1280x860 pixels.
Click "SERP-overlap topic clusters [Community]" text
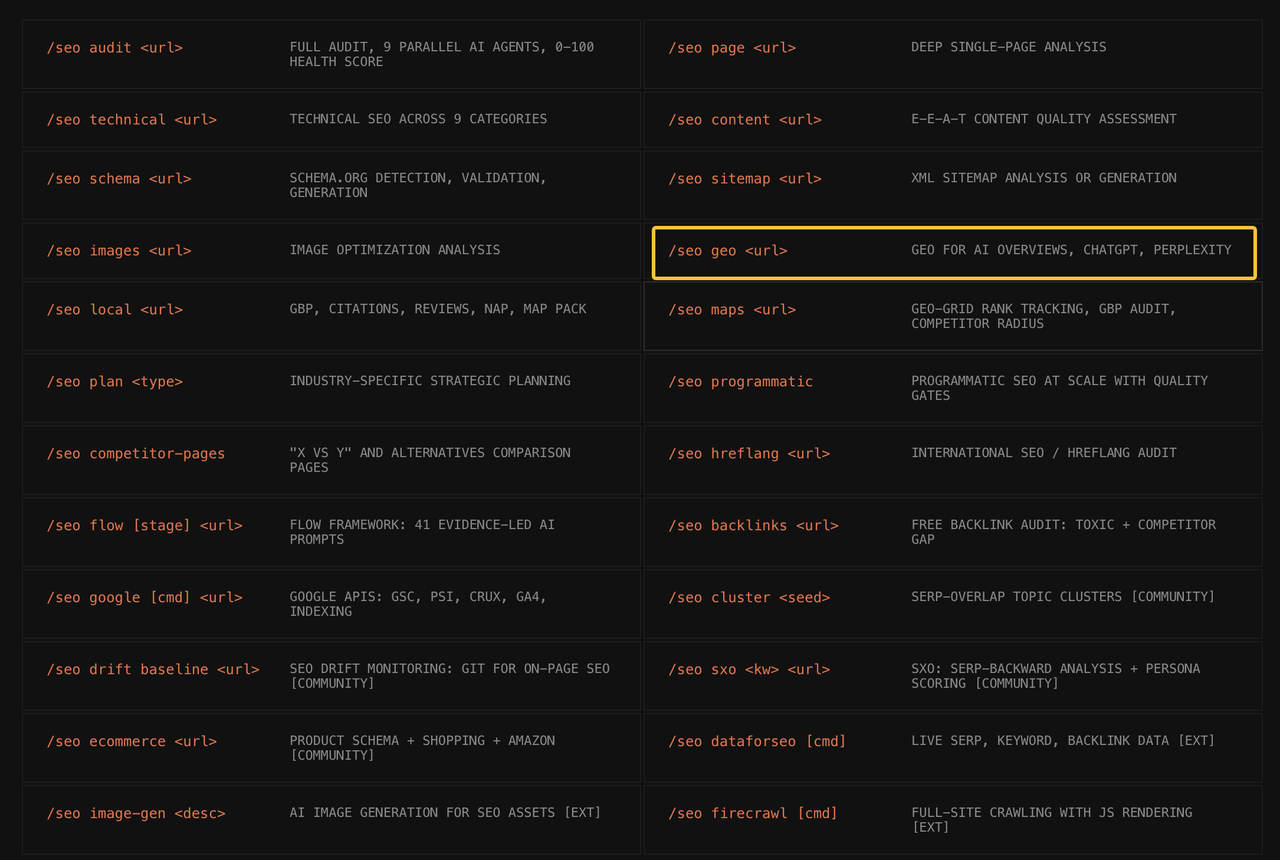pyautogui.click(x=1063, y=597)
